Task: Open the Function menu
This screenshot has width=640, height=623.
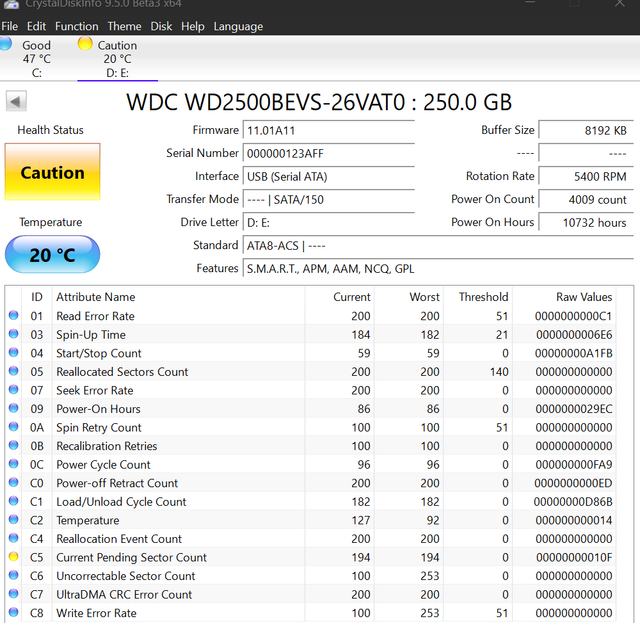Action: (77, 27)
